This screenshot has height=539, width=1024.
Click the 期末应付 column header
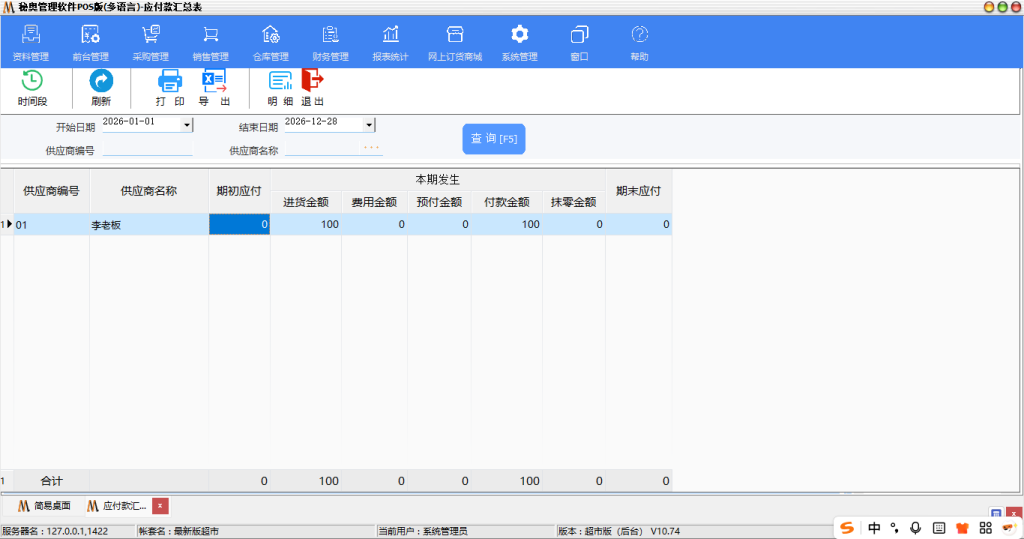(638, 190)
